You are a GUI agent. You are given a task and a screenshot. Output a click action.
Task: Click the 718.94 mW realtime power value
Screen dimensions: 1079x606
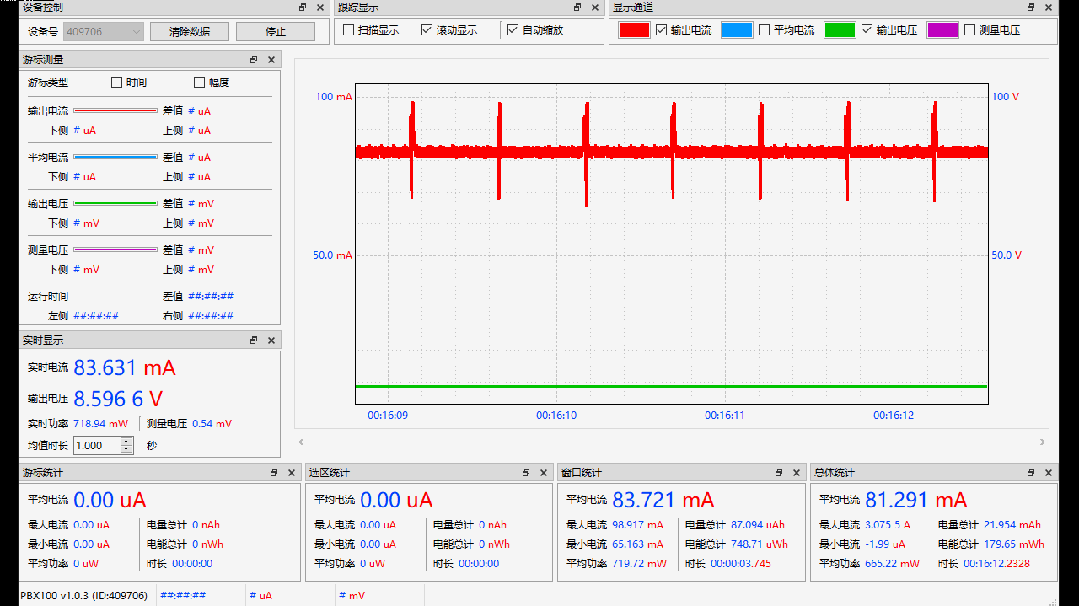coord(100,424)
